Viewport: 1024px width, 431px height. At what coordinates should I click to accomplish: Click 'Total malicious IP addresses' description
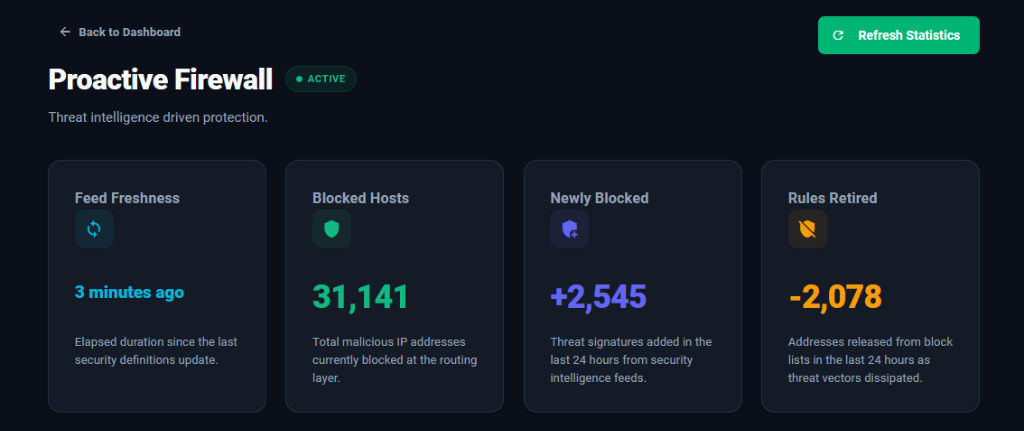click(x=395, y=360)
